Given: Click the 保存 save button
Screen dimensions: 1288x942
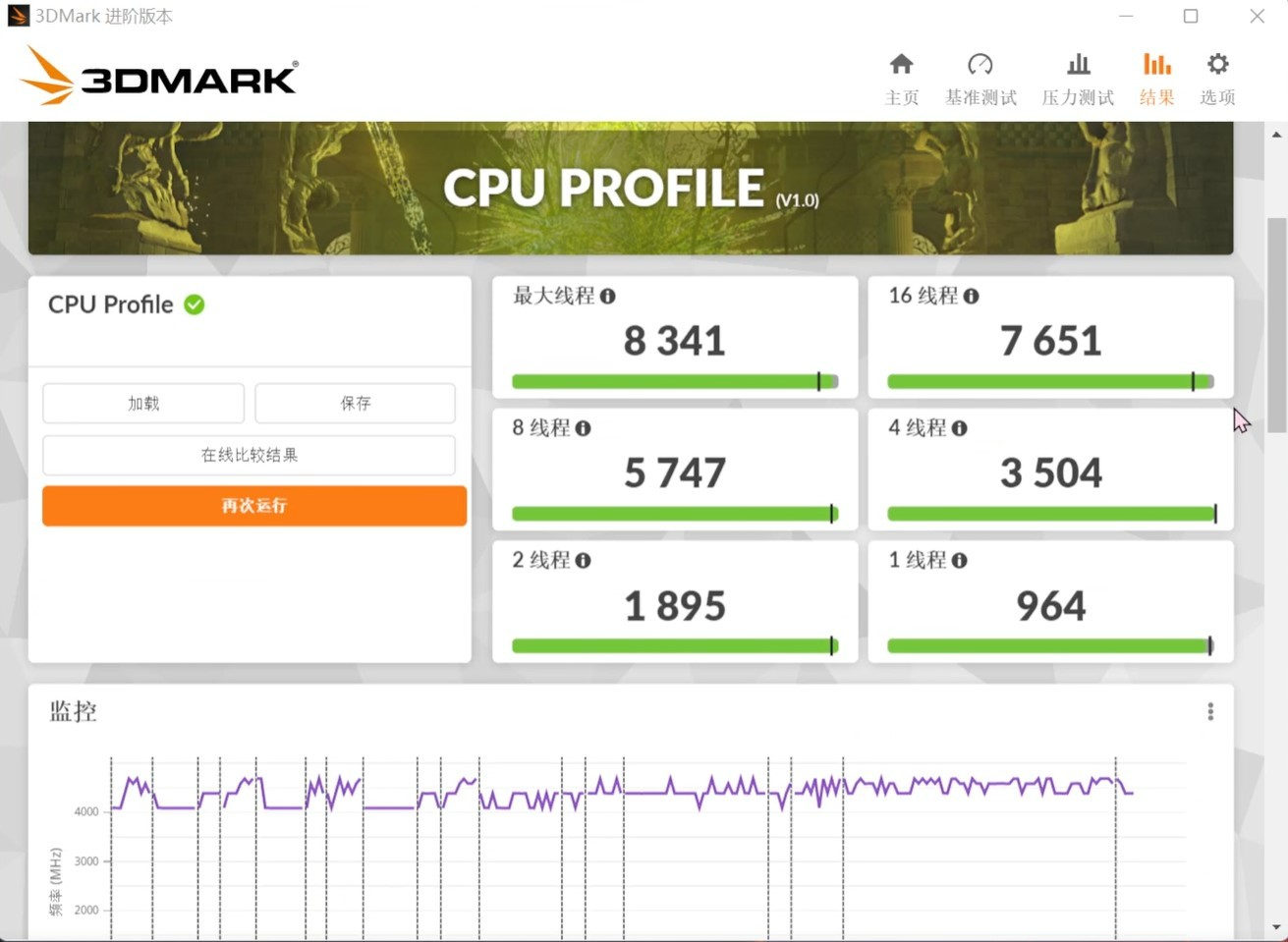Looking at the screenshot, I should pos(355,403).
